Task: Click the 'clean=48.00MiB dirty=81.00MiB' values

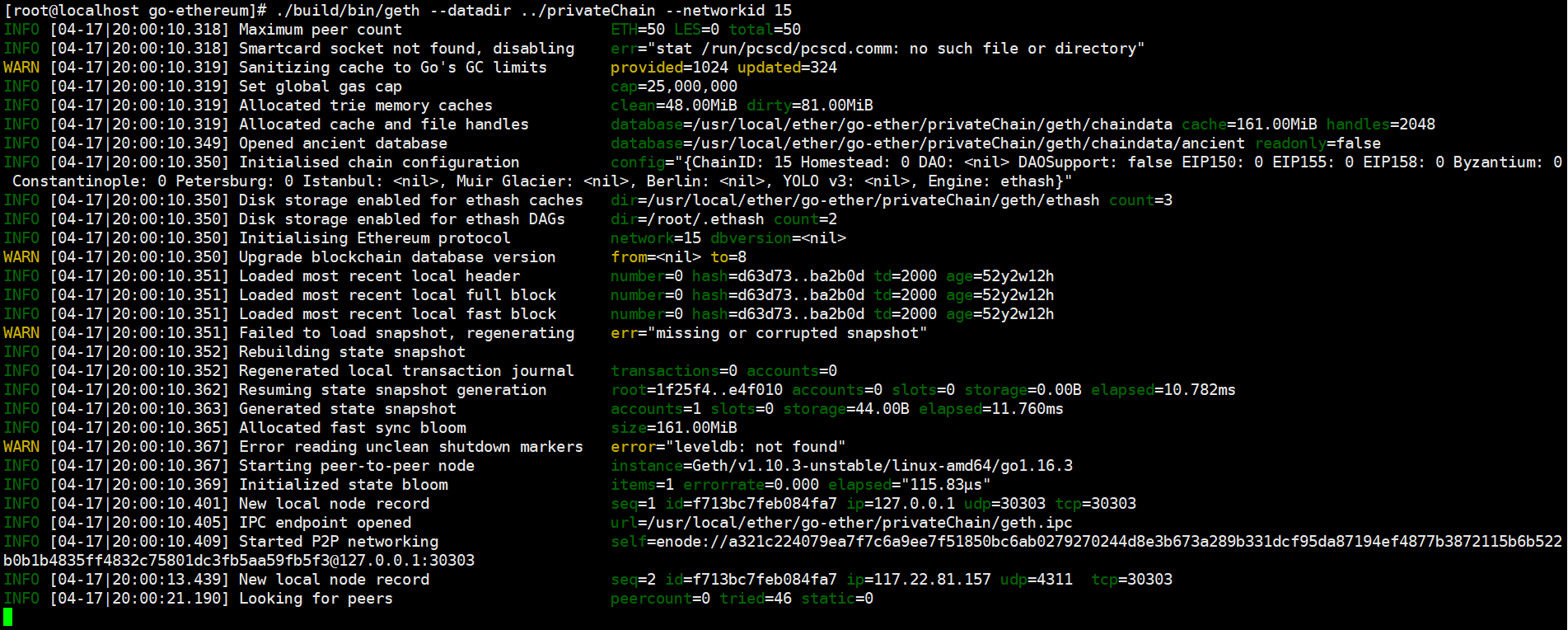Action: 742,106
